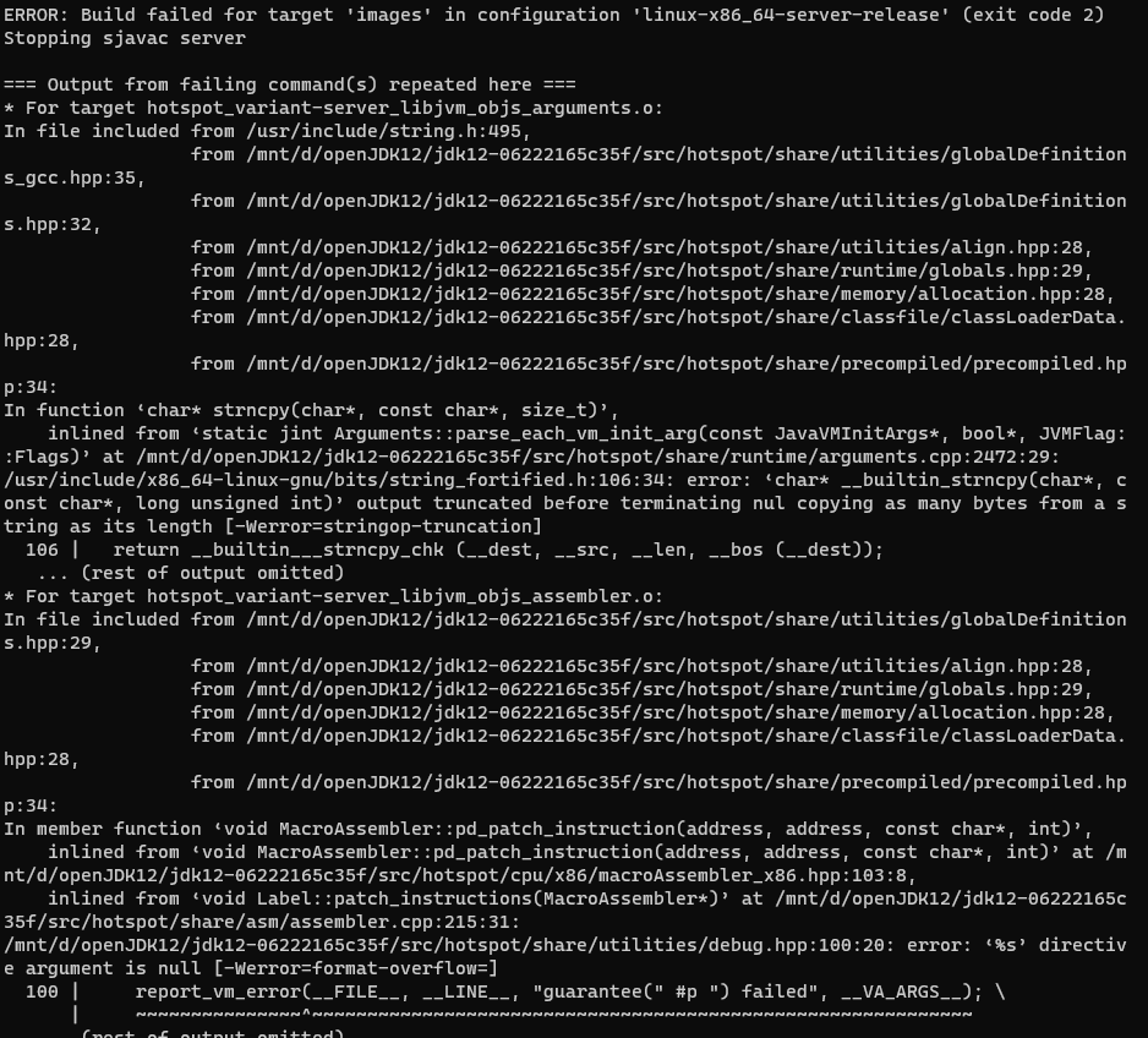This screenshot has width=1148, height=1038.
Task: Click the '/usr/include/string.h:495' path
Action: click(x=383, y=131)
